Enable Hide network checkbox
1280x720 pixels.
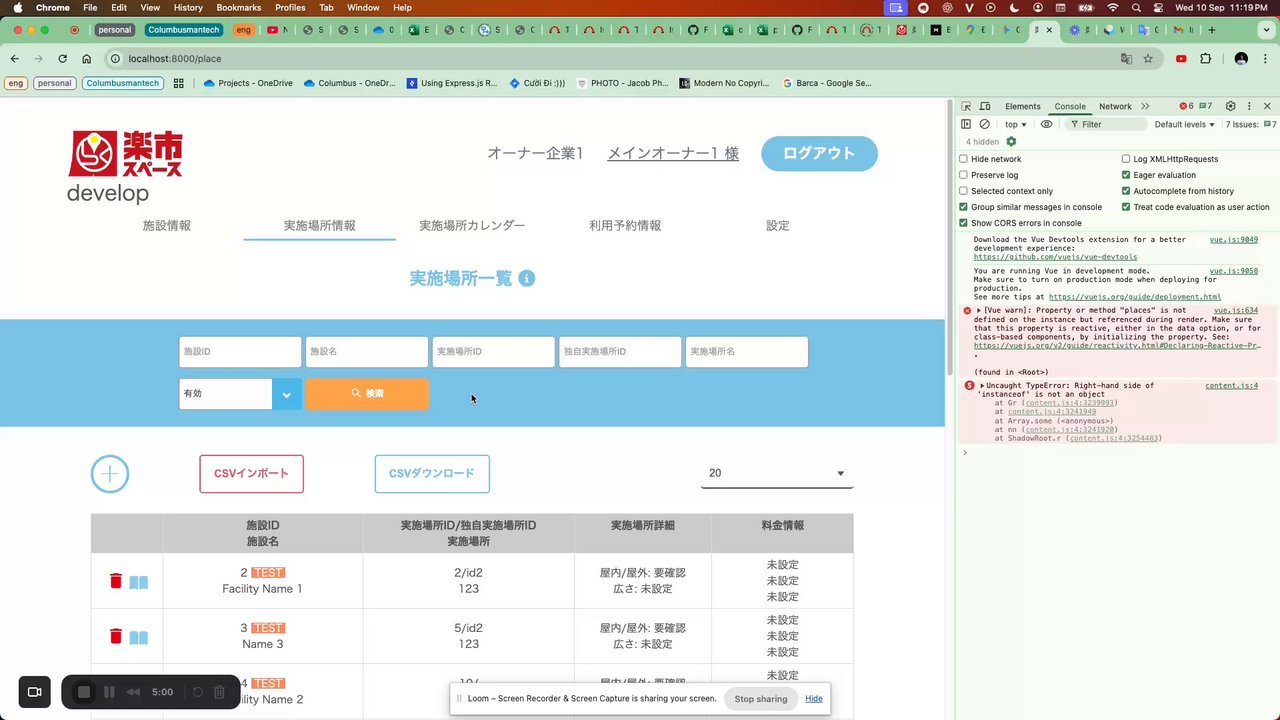point(964,159)
